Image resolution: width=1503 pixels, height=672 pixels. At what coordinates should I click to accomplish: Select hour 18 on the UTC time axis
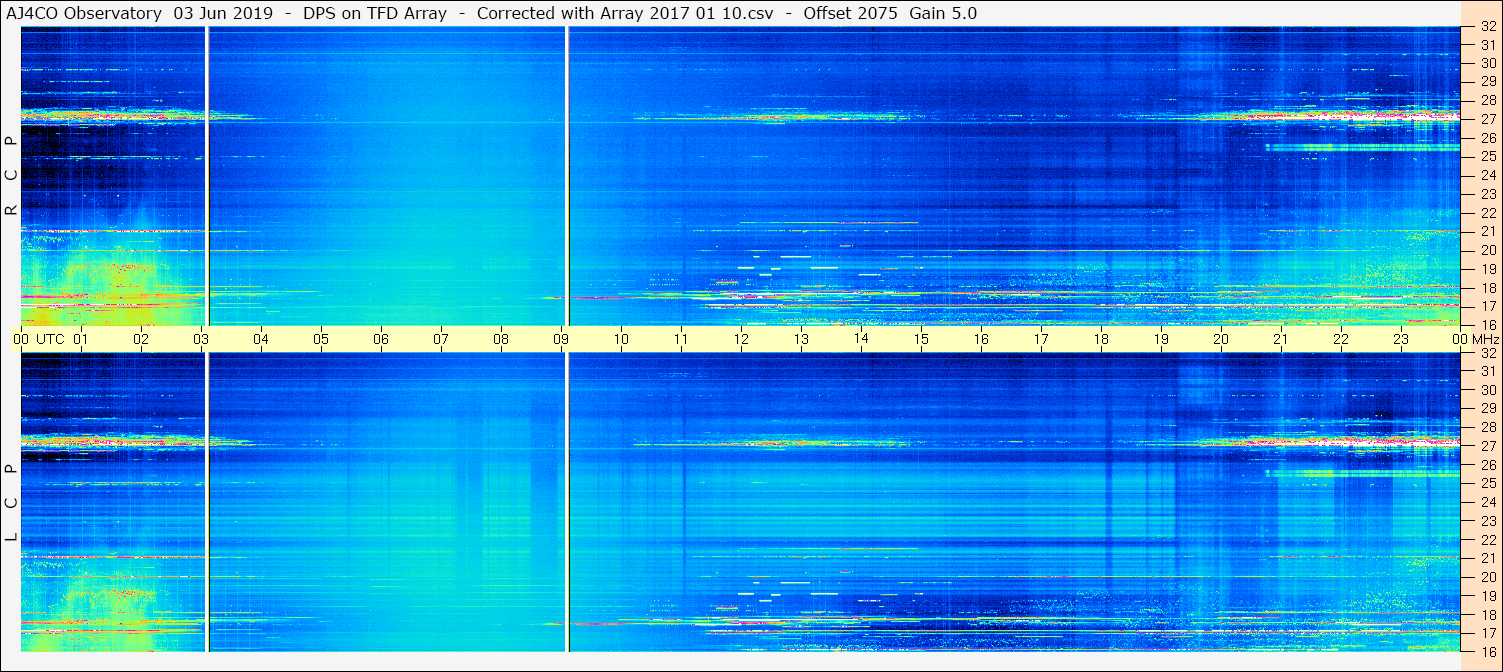[1101, 339]
